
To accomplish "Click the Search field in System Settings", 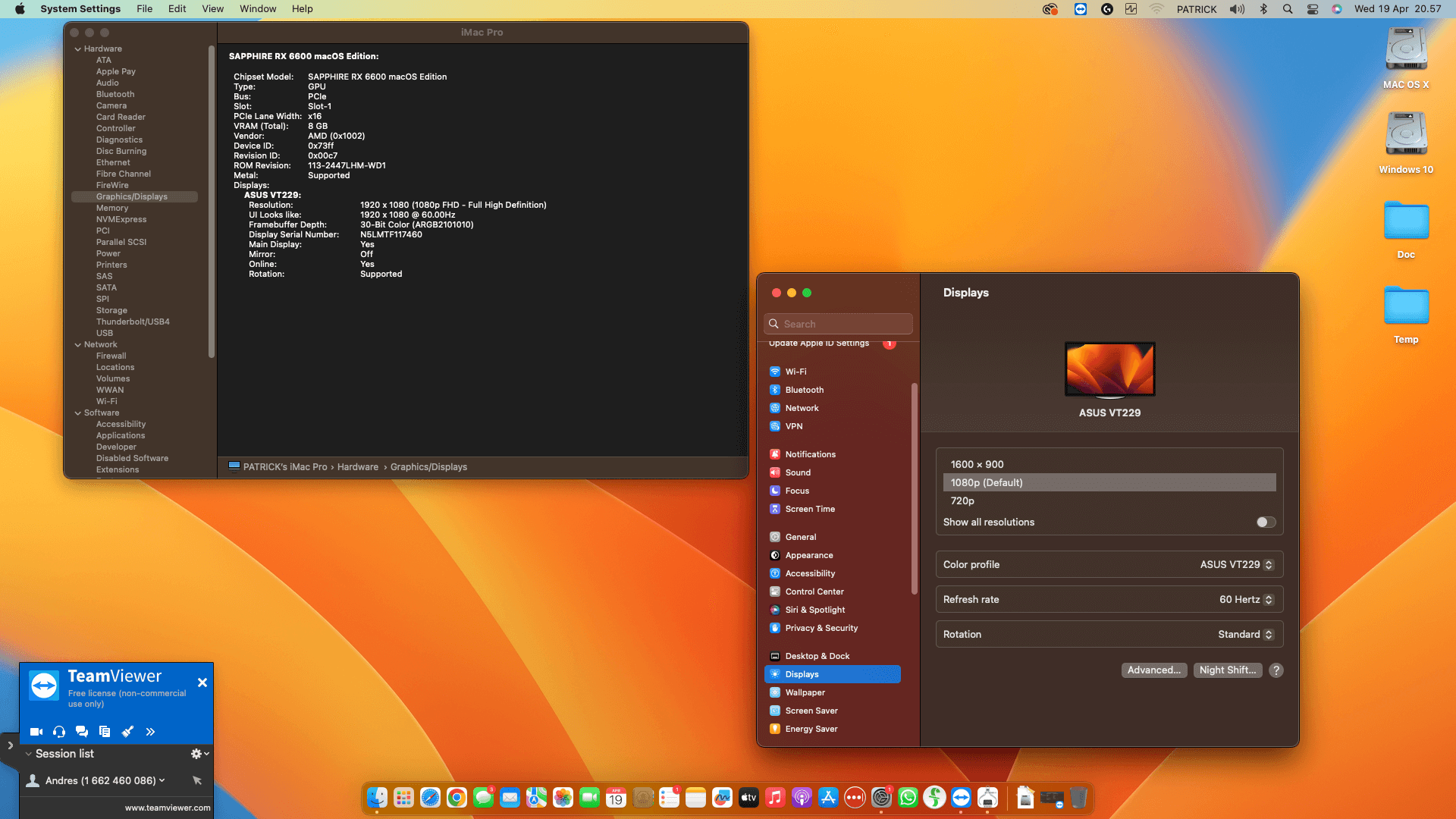I will click(838, 324).
